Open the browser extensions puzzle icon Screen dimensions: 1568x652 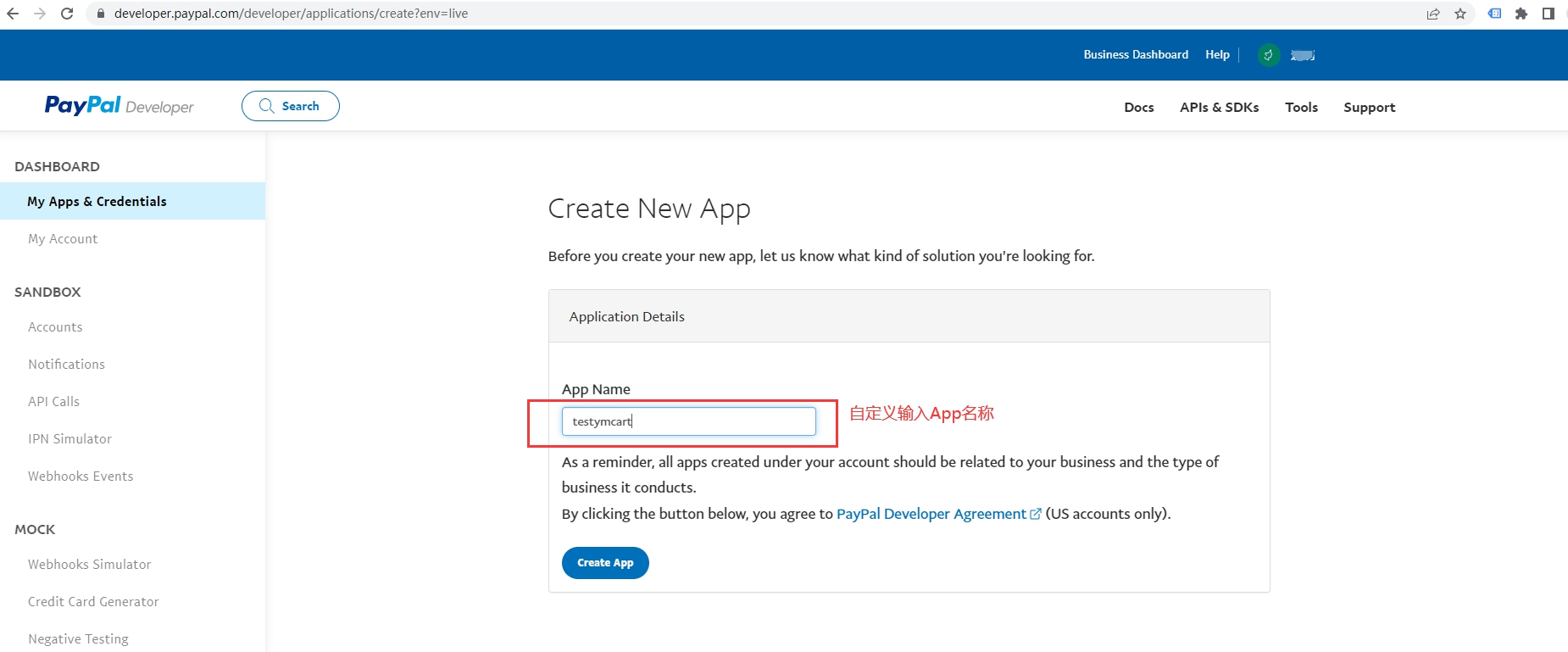pos(1521,14)
